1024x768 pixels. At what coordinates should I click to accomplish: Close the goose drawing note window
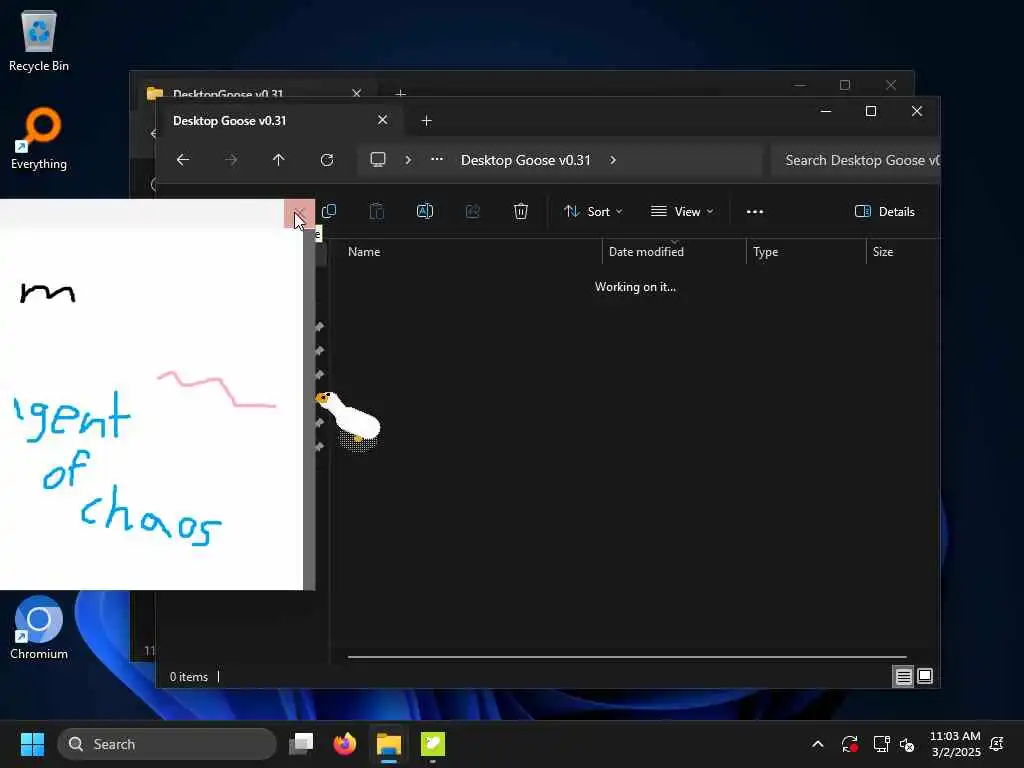[x=299, y=214]
